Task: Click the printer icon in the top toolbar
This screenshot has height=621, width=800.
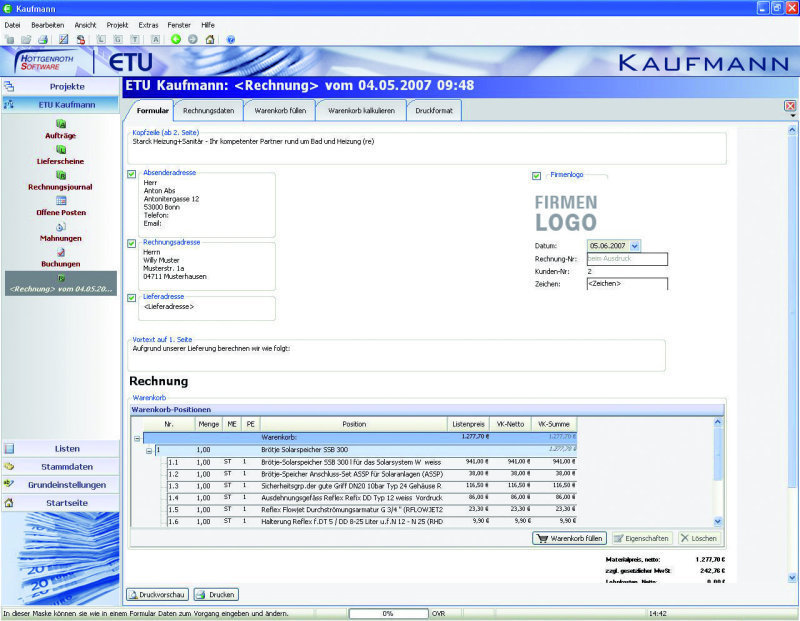Action: (43, 39)
